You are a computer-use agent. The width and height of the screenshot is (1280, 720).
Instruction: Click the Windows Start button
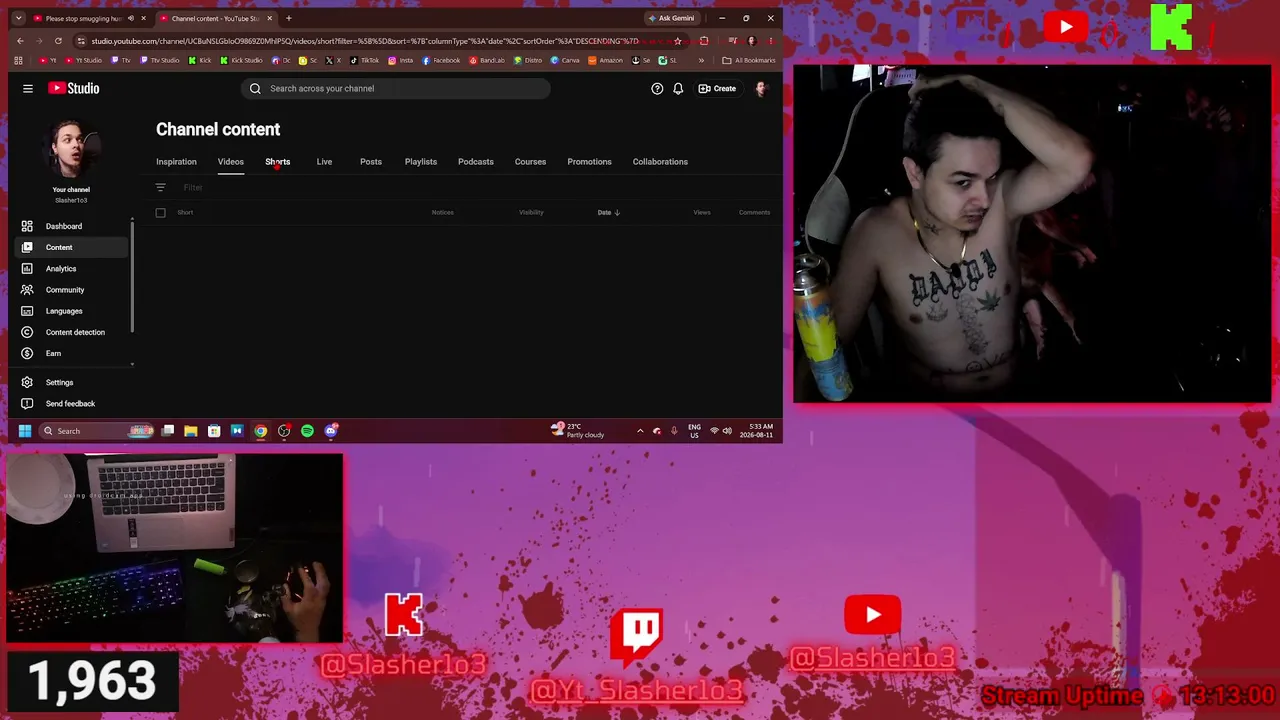point(25,431)
